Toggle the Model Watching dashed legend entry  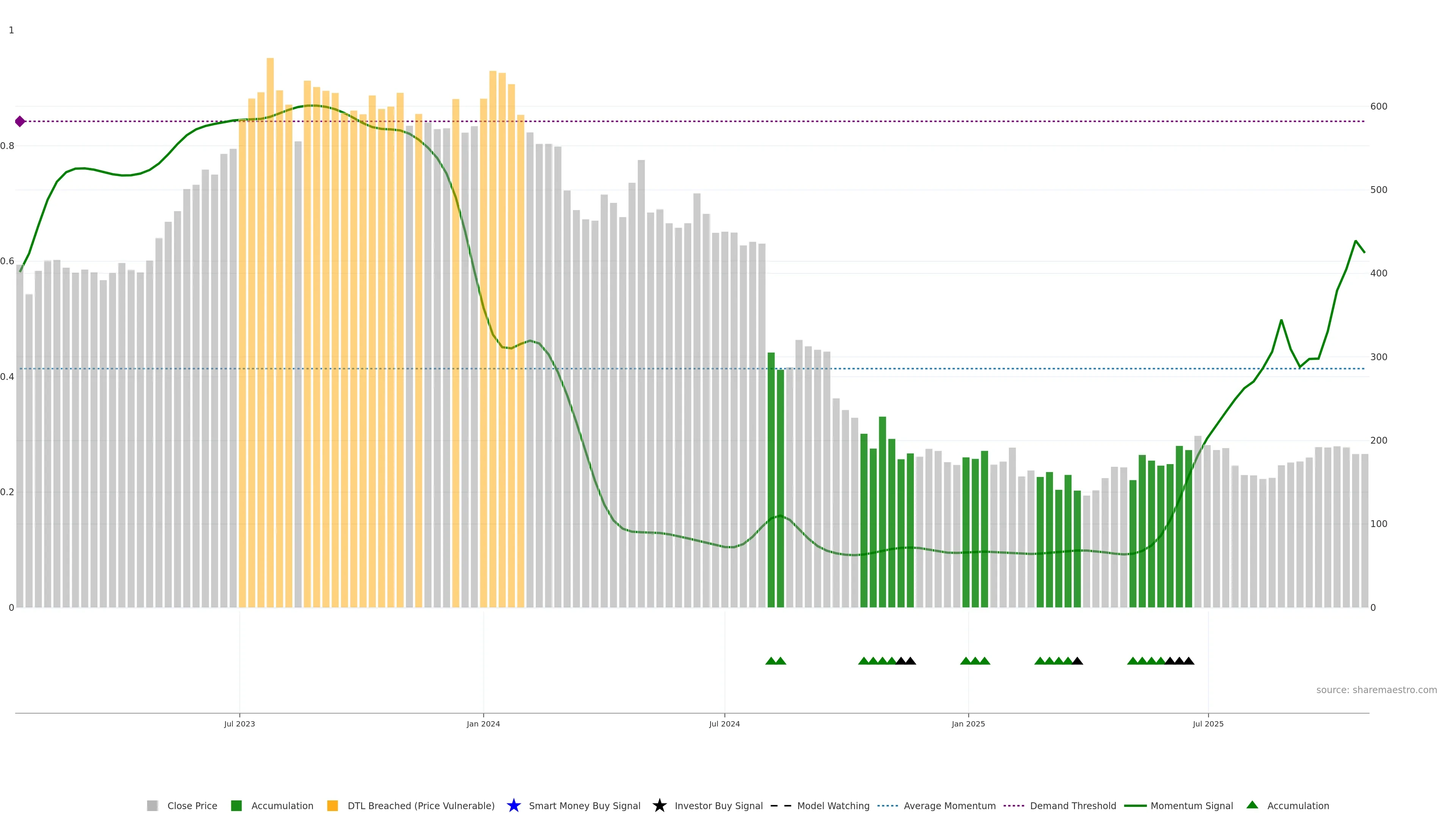[x=781, y=805]
